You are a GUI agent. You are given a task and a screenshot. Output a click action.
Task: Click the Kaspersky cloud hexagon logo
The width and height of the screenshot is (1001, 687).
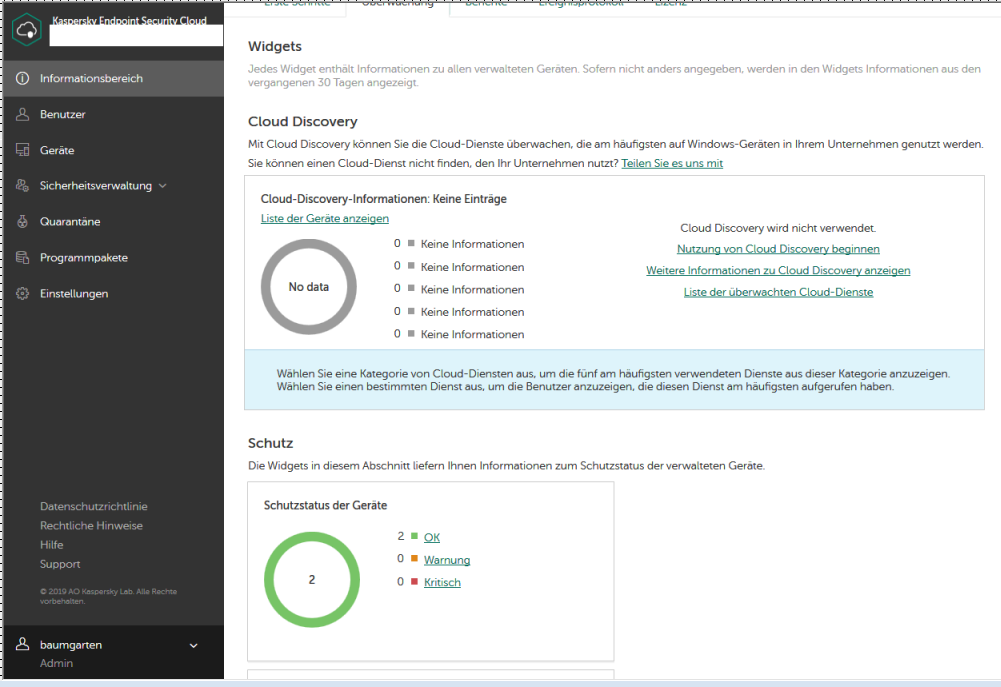click(x=27, y=29)
